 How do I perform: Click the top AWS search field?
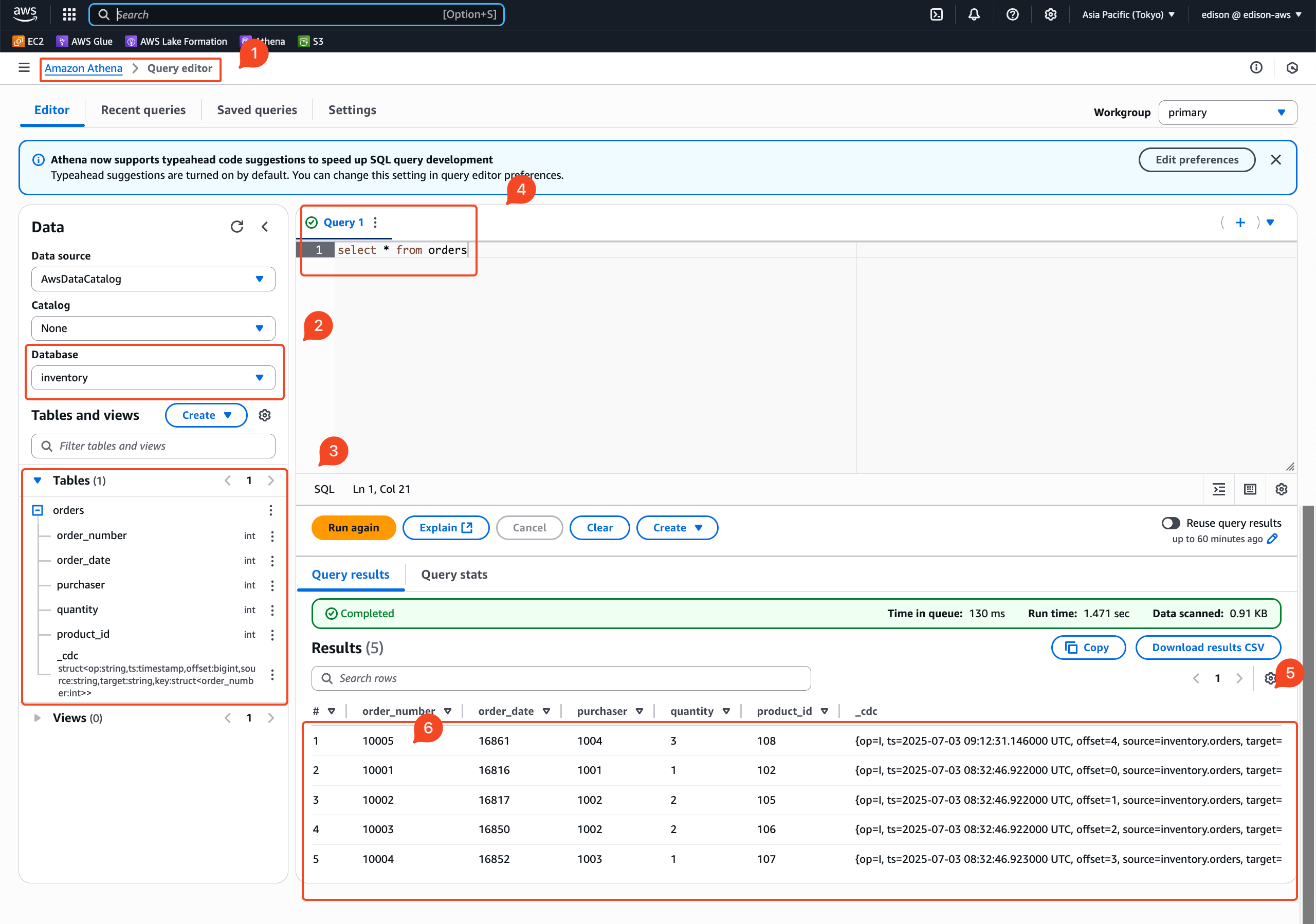296,14
